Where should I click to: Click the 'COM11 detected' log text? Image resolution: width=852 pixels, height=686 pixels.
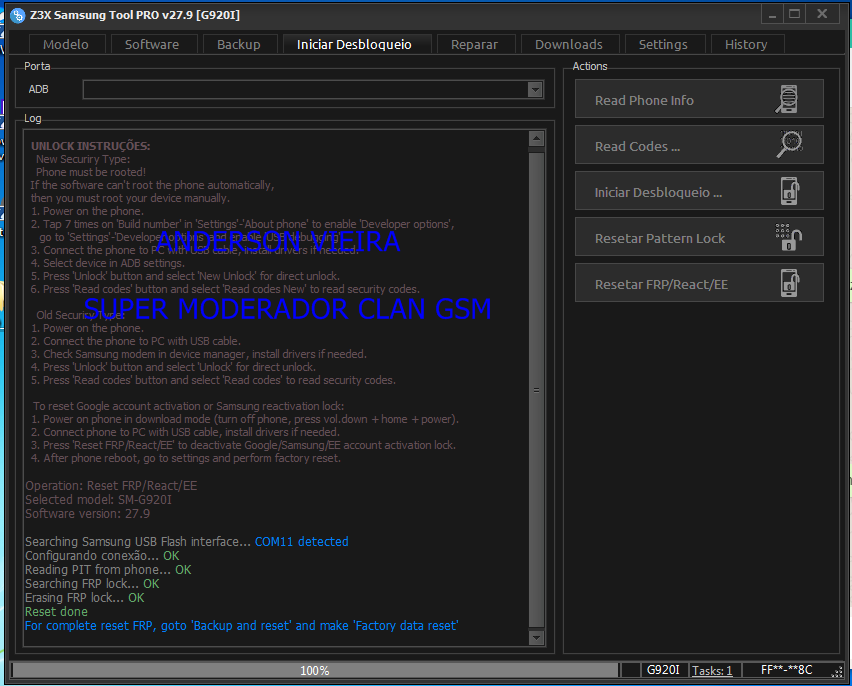(x=302, y=542)
